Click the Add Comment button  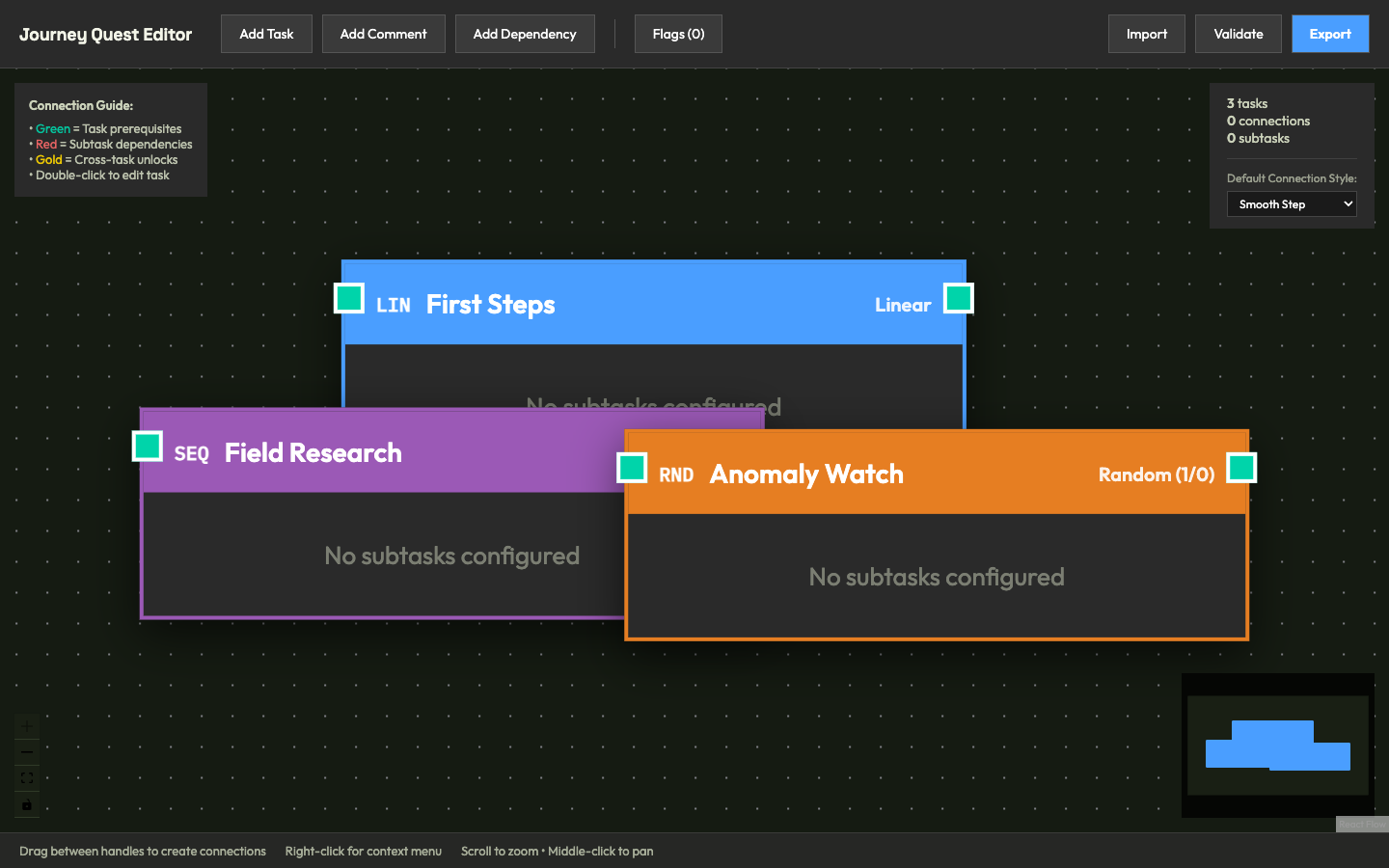point(383,34)
